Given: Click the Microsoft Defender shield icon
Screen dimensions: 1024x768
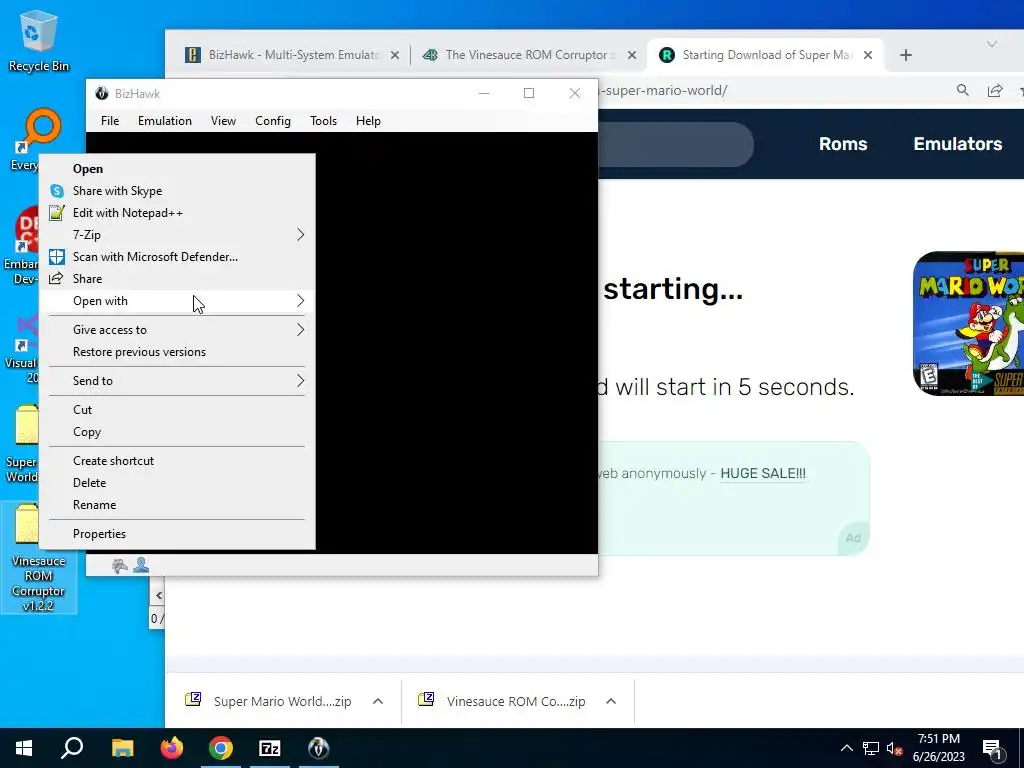Looking at the screenshot, I should point(57,257).
